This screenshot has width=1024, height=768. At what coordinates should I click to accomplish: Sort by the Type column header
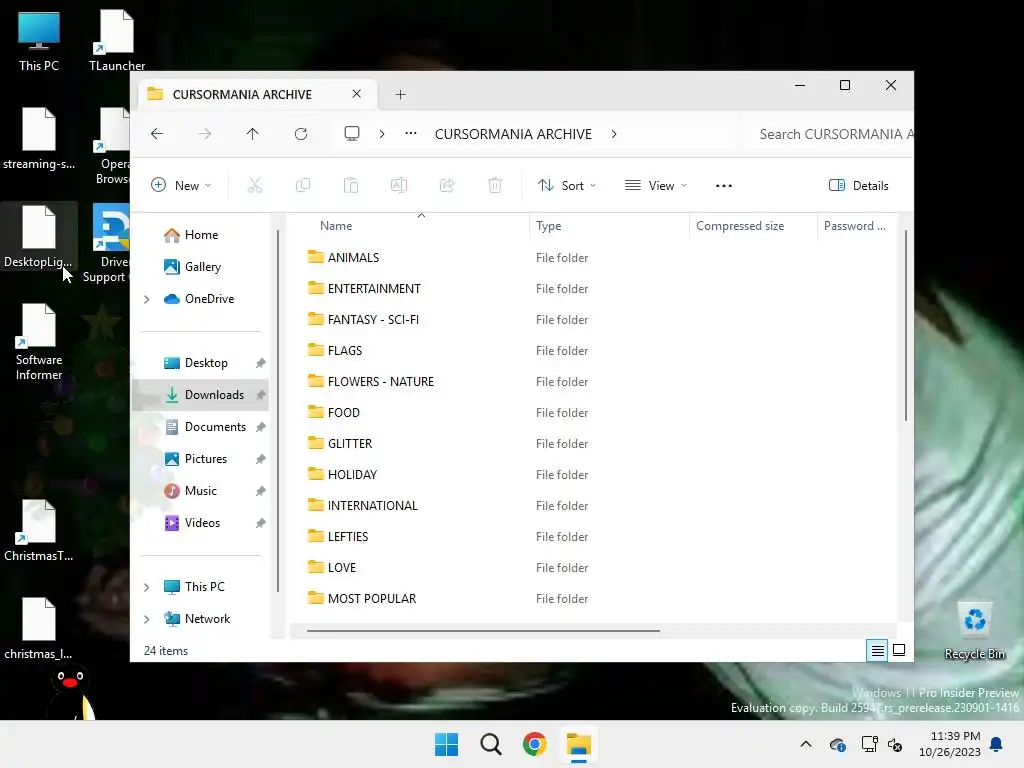tap(609, 226)
